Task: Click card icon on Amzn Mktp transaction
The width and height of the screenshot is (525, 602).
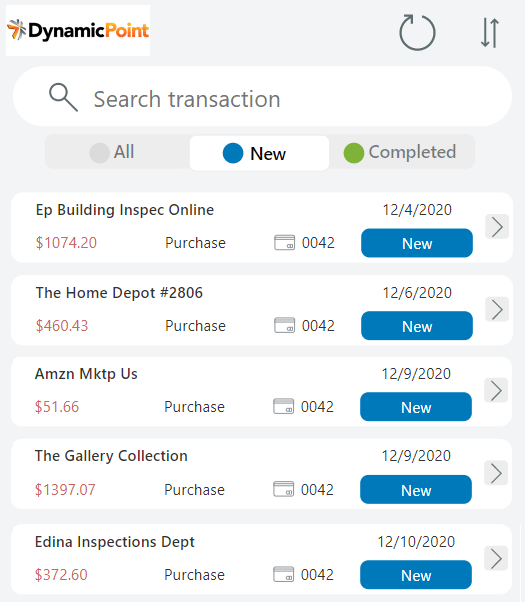Action: 283,406
